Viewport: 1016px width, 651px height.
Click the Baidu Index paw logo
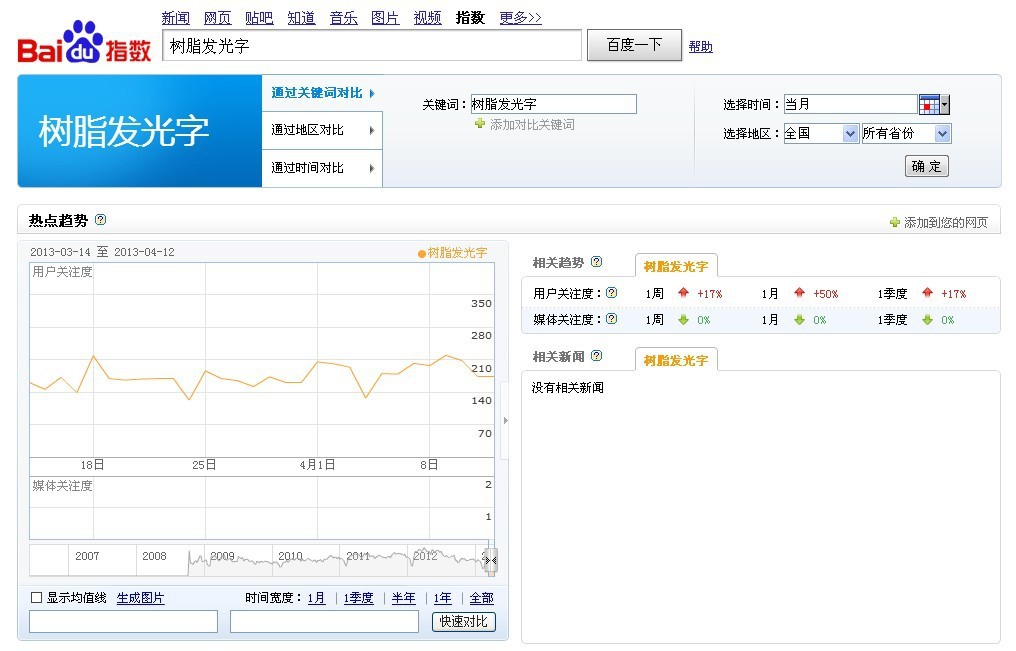tap(84, 42)
